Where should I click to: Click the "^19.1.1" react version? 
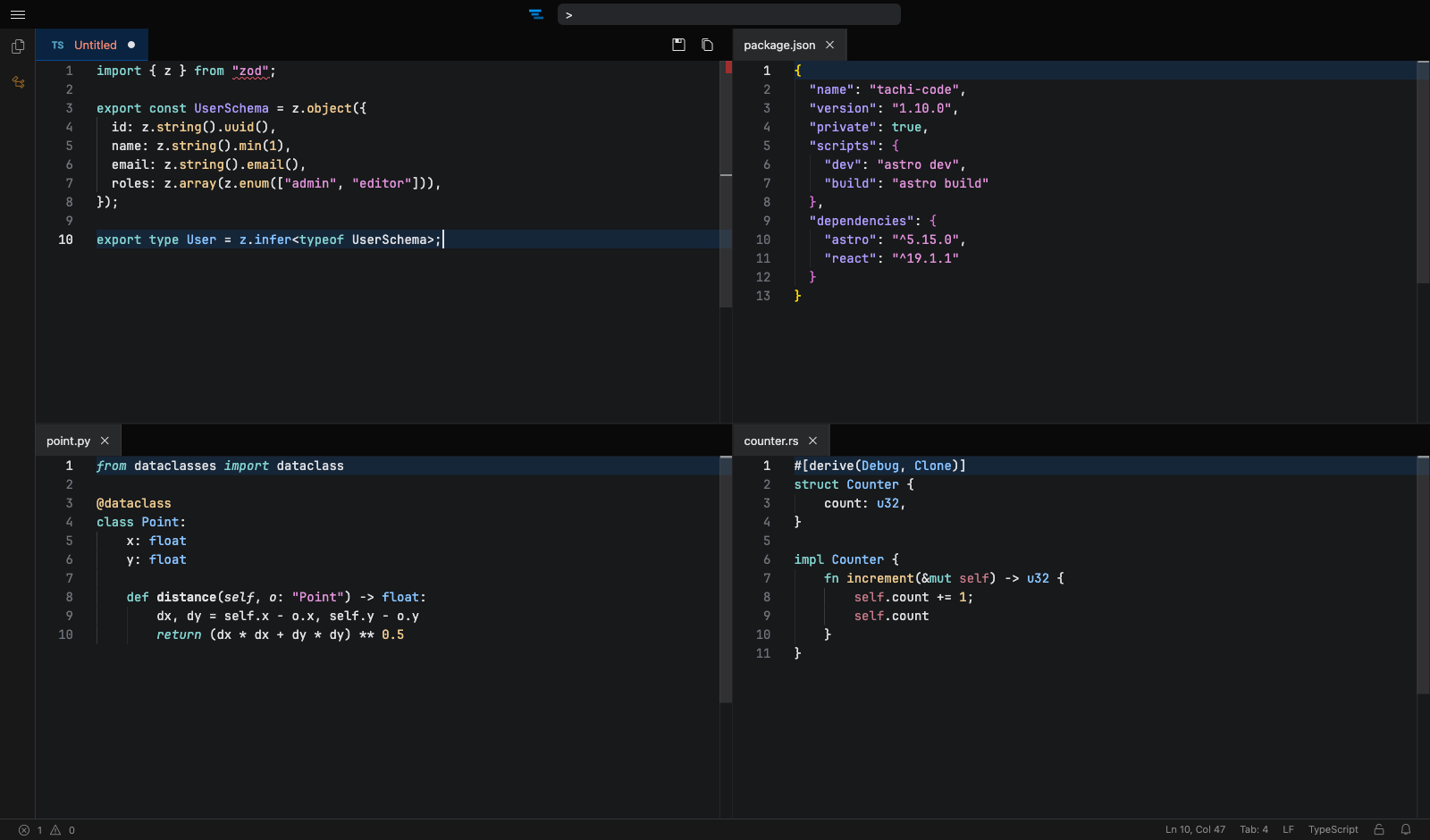point(925,258)
